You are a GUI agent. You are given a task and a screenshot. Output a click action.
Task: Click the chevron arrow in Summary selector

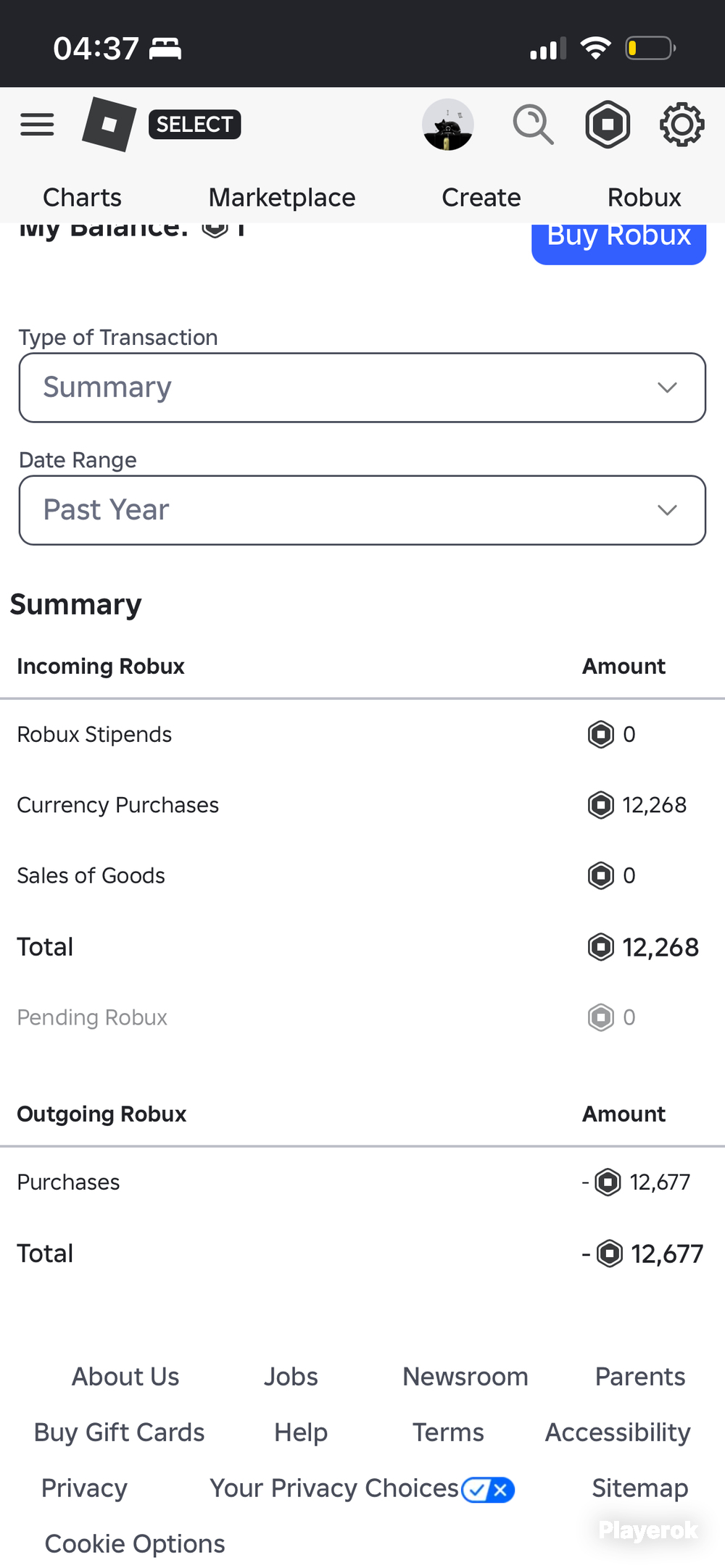coord(667,388)
